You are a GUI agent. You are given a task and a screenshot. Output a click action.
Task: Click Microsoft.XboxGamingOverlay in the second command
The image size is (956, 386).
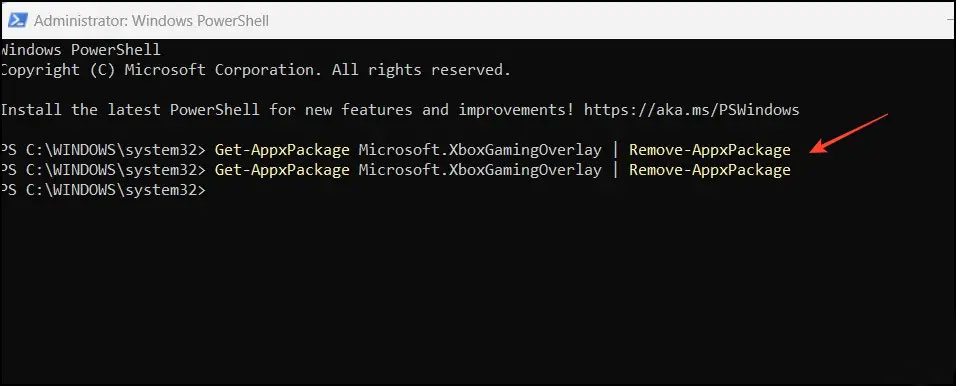(x=480, y=170)
